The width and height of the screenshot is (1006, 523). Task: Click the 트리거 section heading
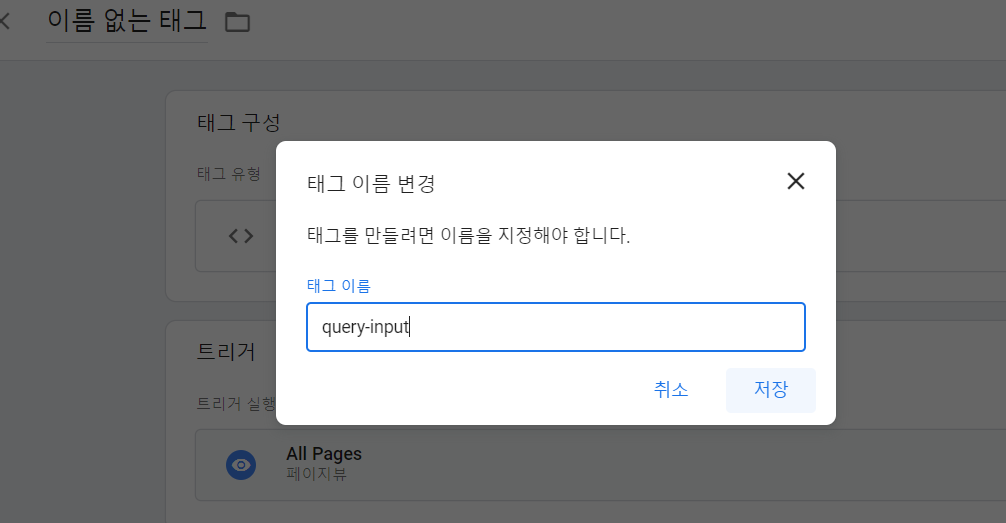click(x=226, y=352)
